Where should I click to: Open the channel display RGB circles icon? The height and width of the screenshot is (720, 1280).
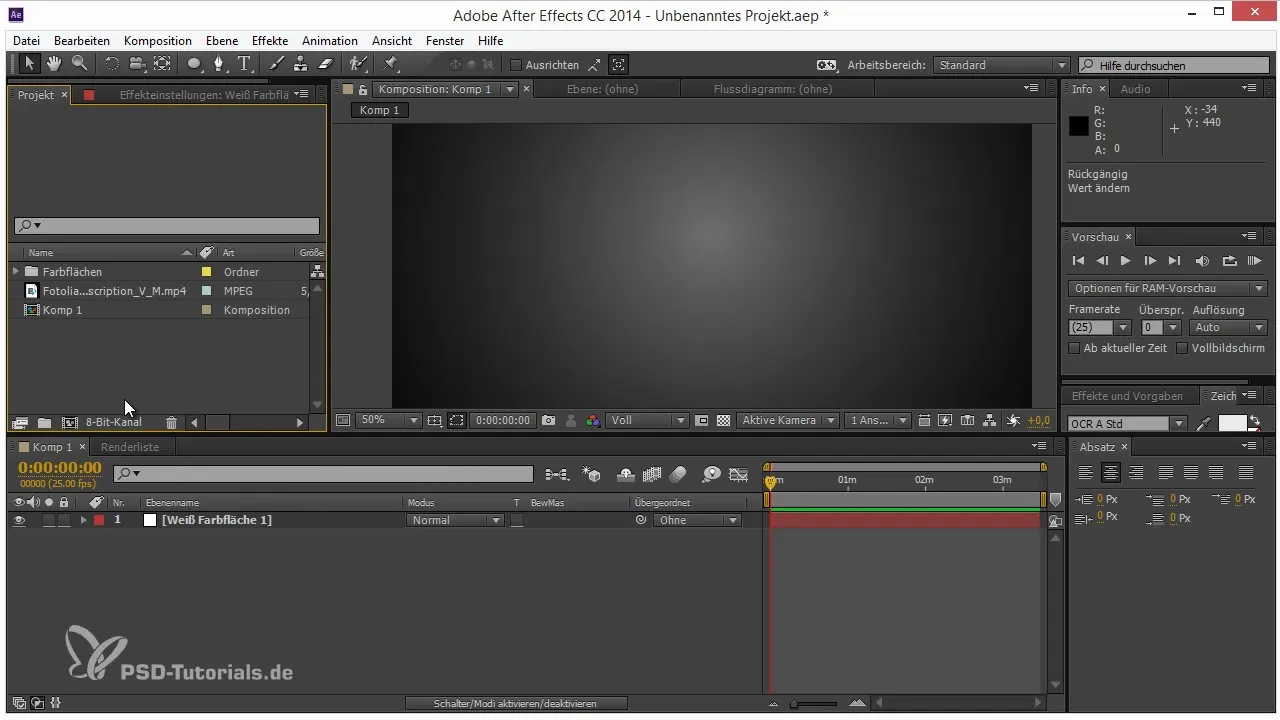pos(593,421)
